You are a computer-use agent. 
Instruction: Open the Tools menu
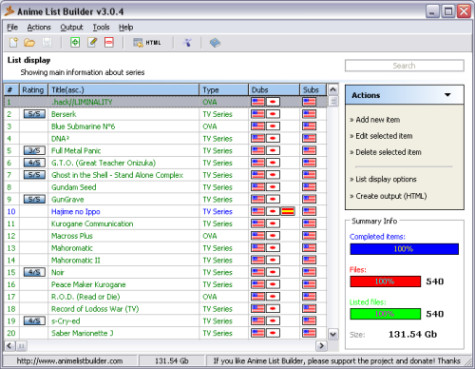[101, 27]
